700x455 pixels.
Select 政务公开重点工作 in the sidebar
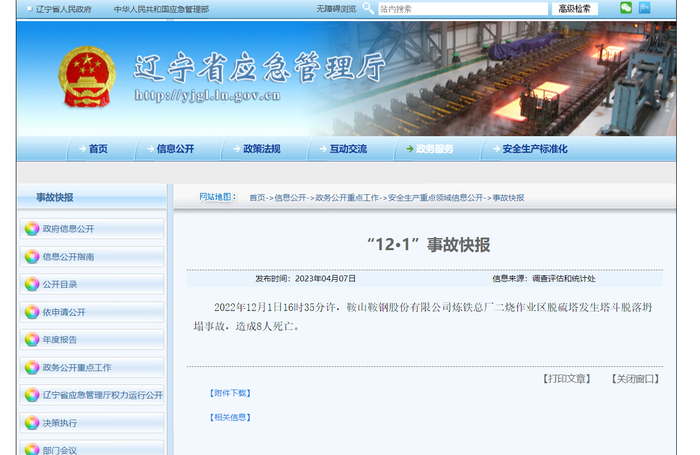click(x=77, y=367)
